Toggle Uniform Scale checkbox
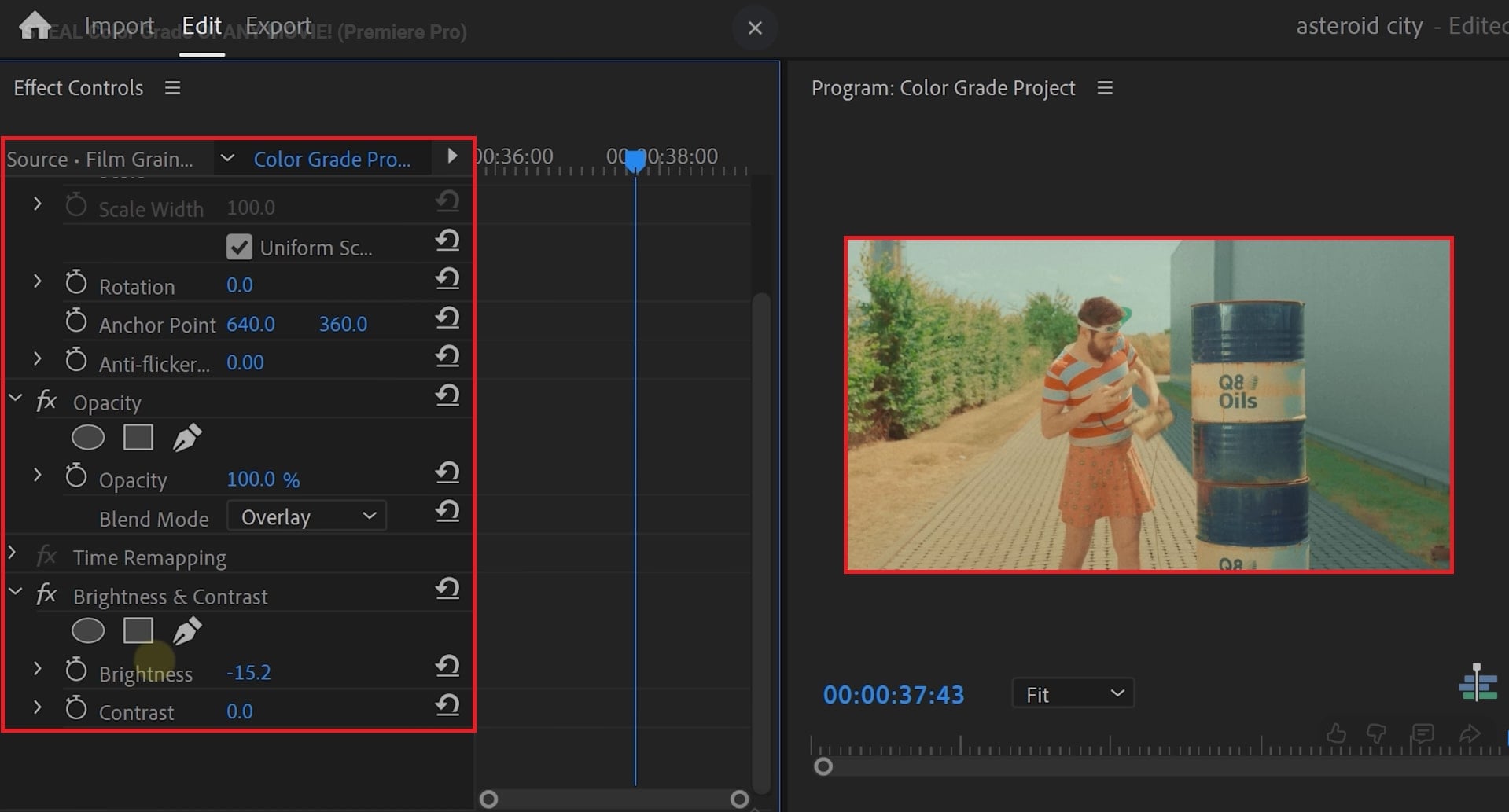1509x812 pixels. [x=239, y=246]
